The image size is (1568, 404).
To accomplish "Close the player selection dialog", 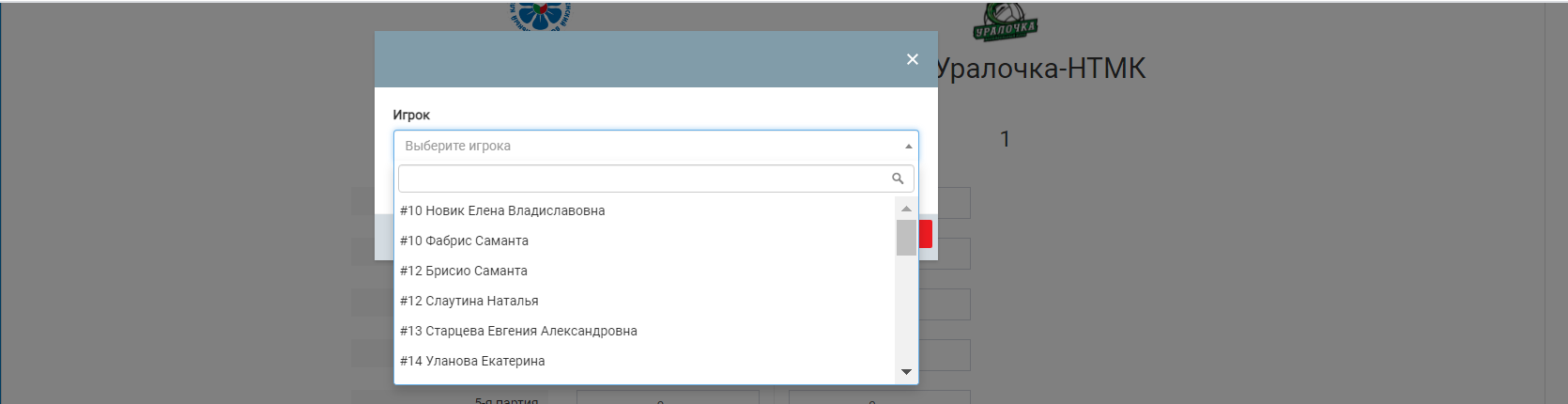I will pos(912,59).
